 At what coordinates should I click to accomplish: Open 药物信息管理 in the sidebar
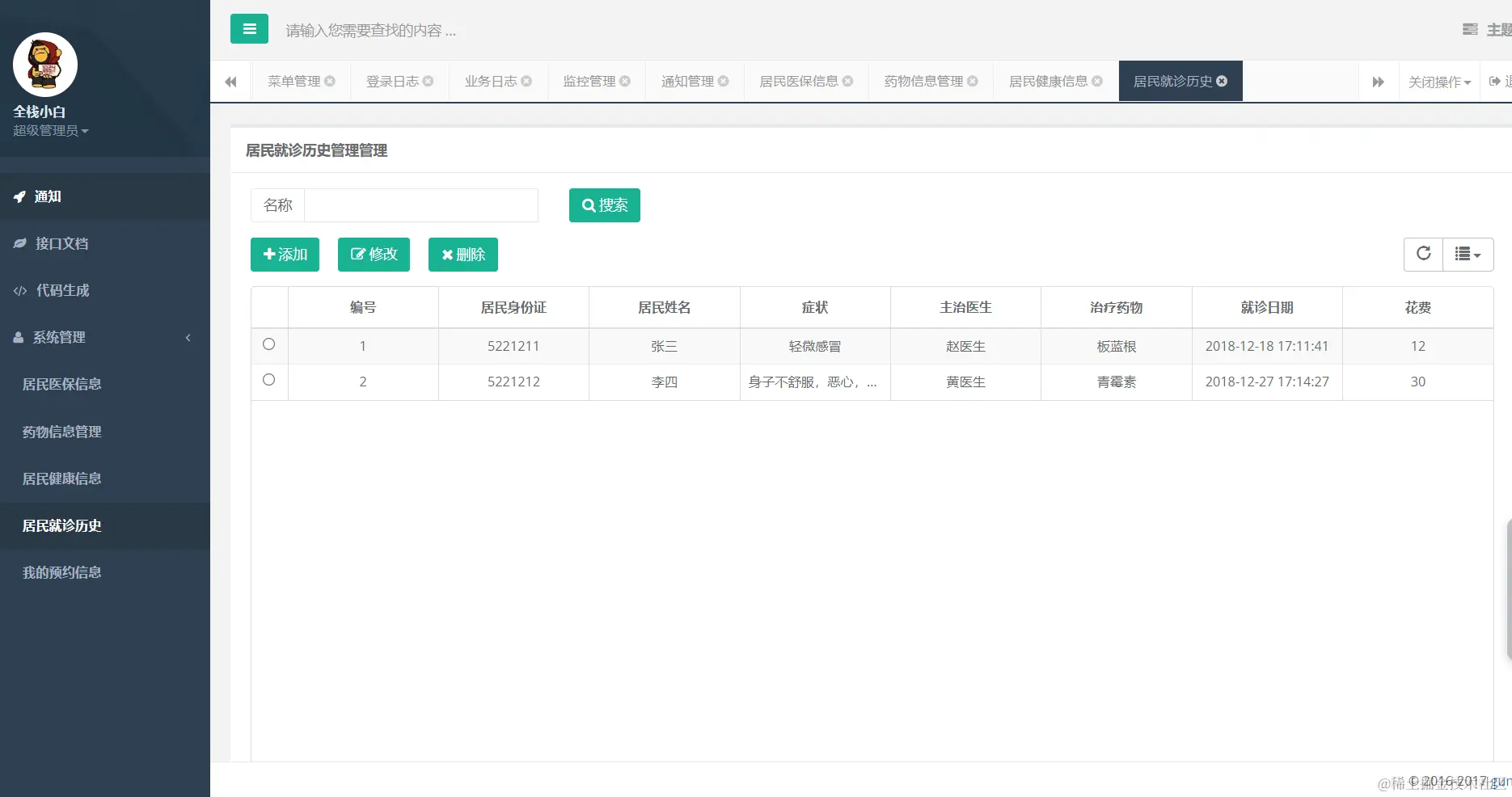tap(105, 432)
